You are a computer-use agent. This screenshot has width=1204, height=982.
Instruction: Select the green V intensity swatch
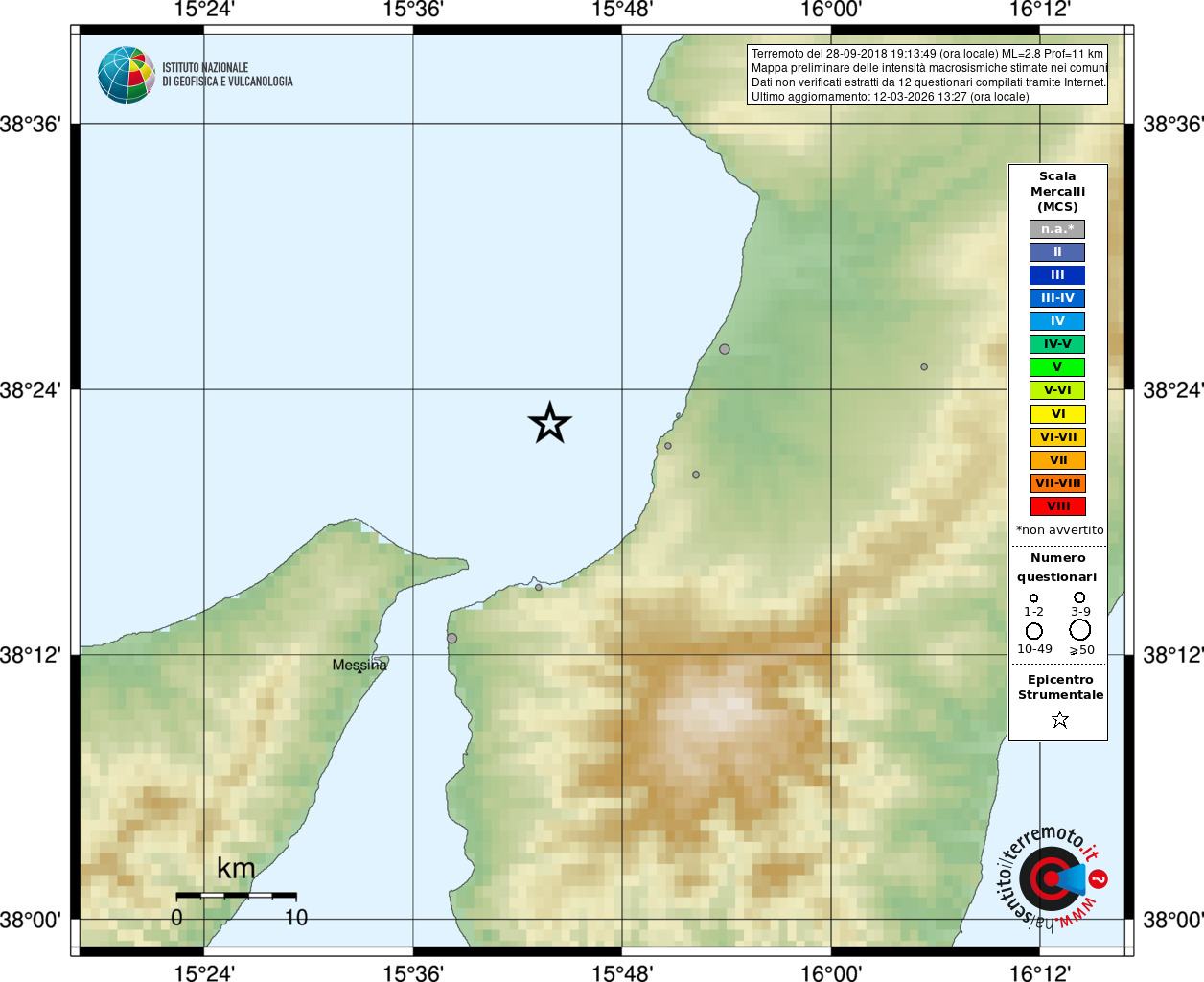1057,367
